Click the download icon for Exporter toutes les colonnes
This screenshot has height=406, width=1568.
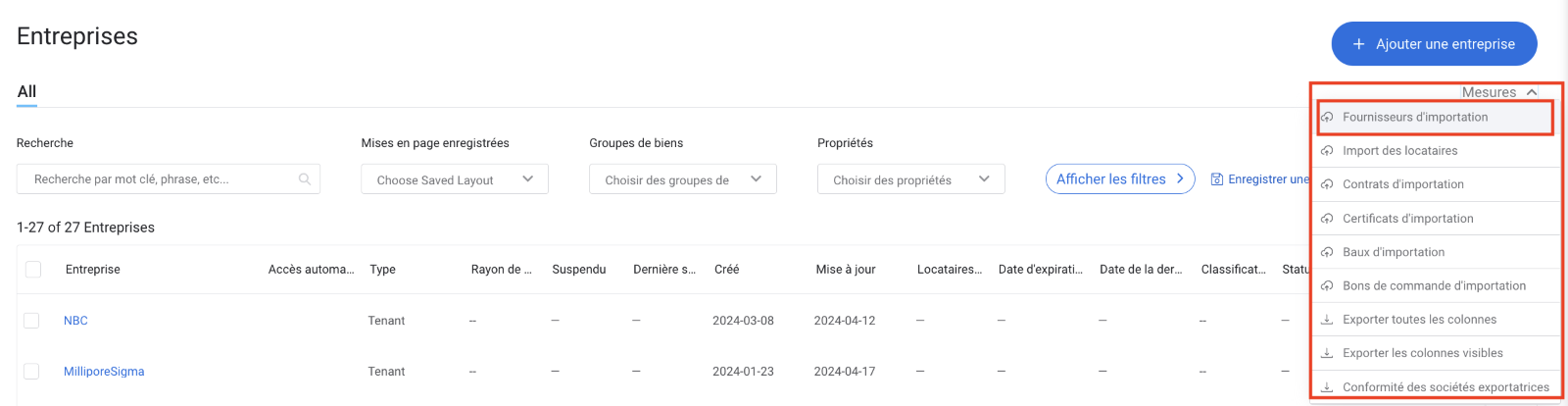click(x=1327, y=320)
